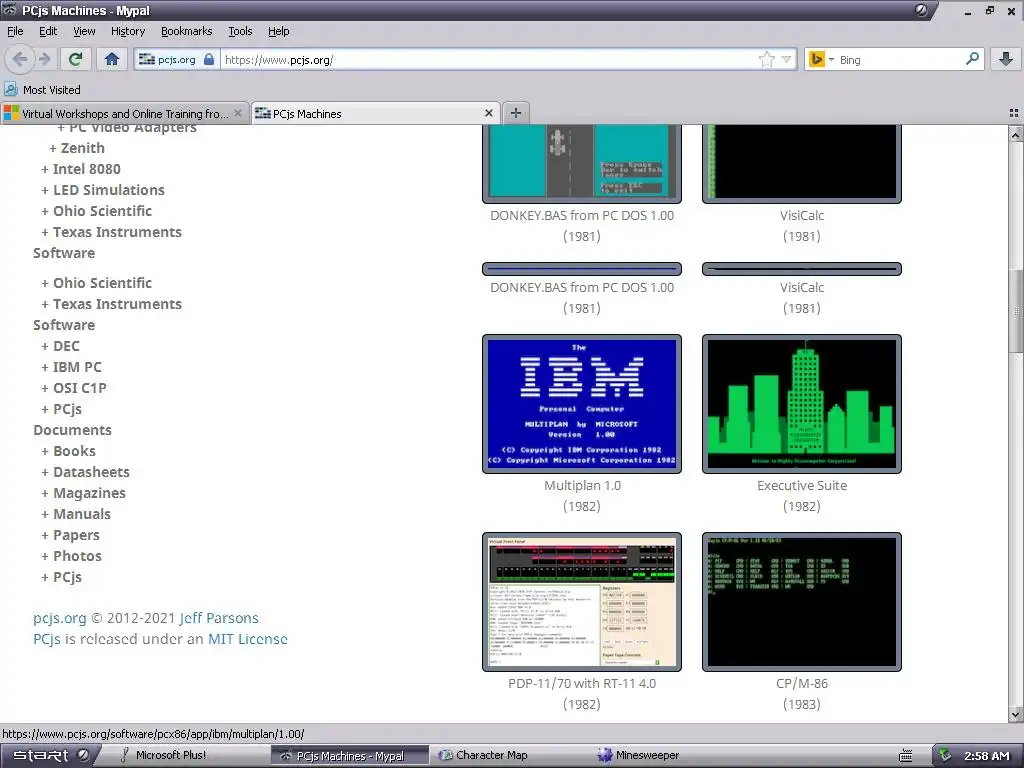Viewport: 1024px width, 768px height.
Task: Open the URL history dropdown arrow
Action: click(786, 59)
